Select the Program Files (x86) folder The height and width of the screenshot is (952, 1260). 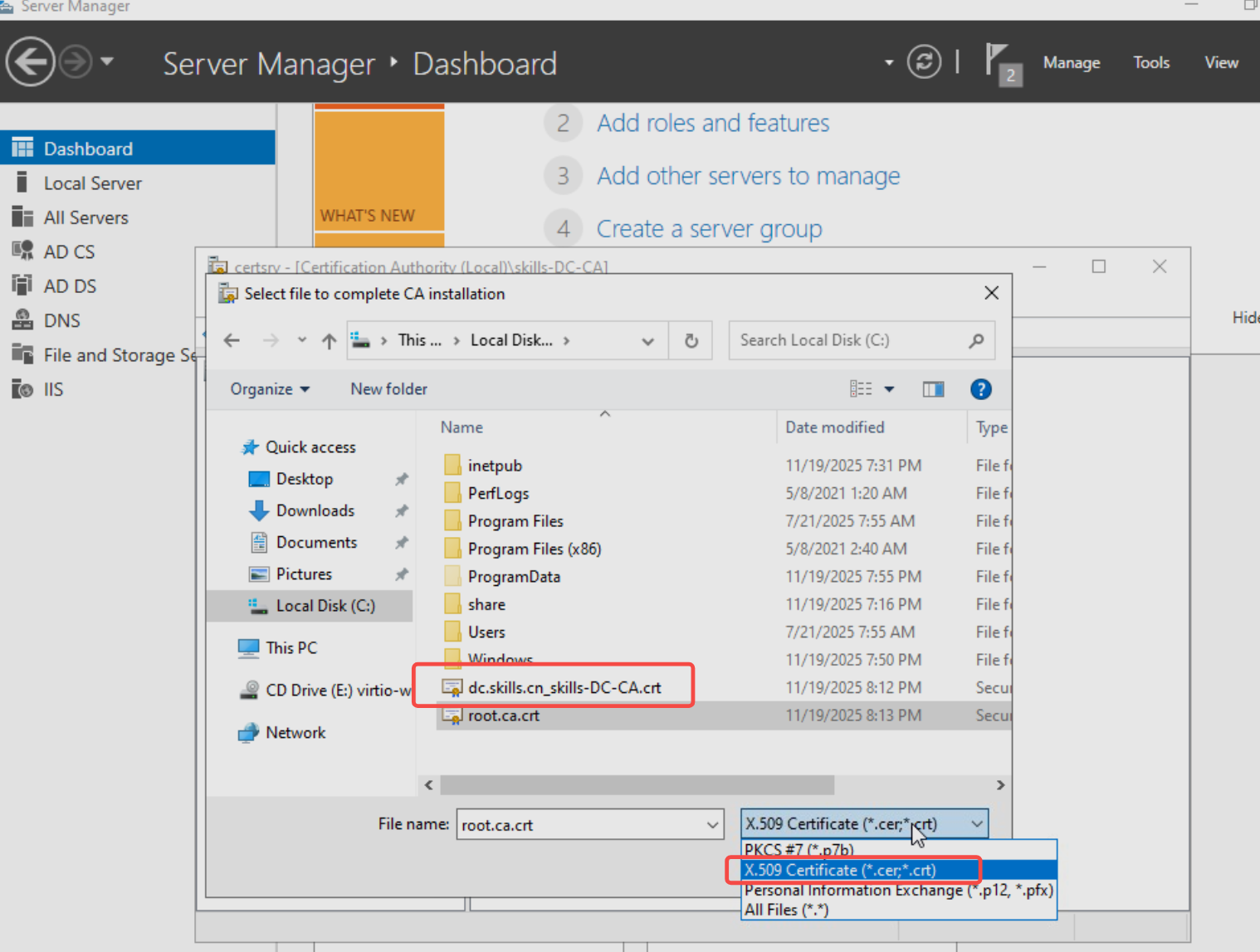click(x=534, y=549)
